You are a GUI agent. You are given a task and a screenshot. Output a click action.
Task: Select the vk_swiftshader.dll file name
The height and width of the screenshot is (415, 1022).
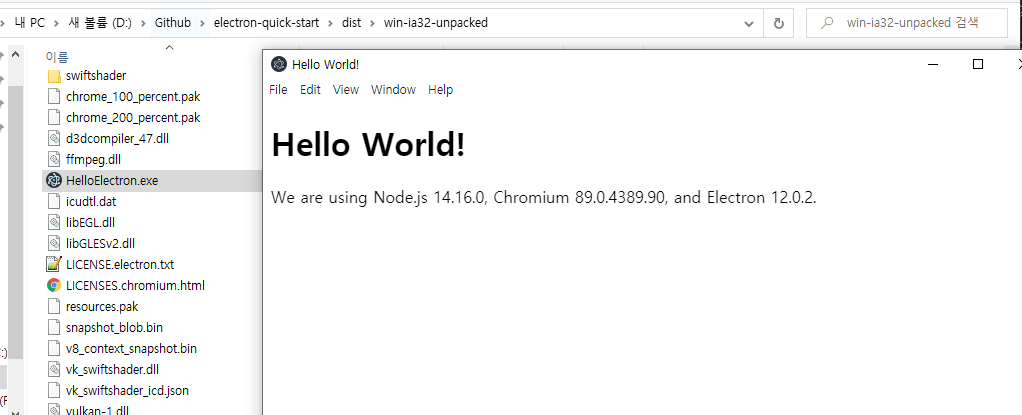click(x=112, y=369)
